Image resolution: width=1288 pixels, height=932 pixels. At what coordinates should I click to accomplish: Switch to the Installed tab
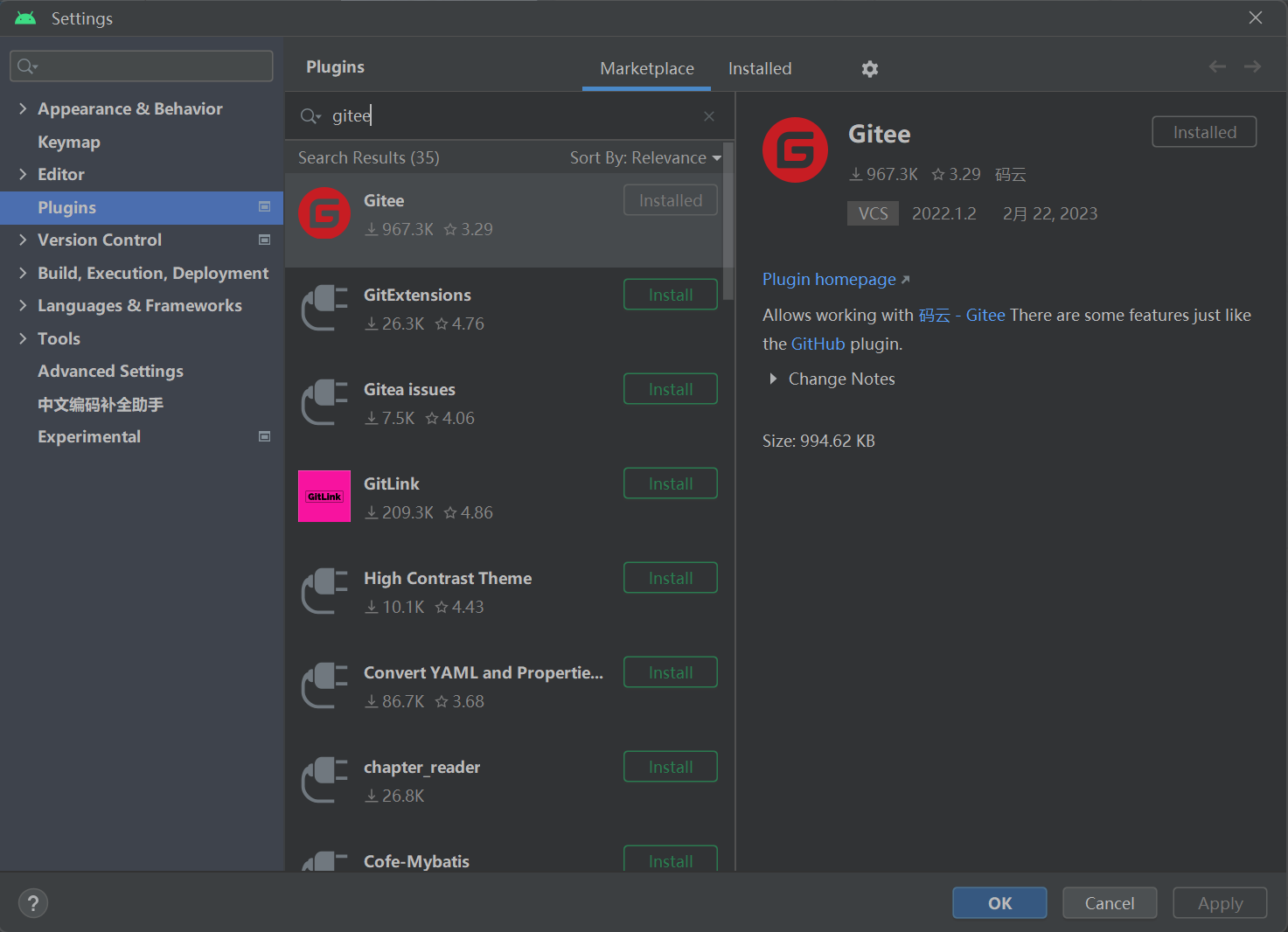click(760, 68)
